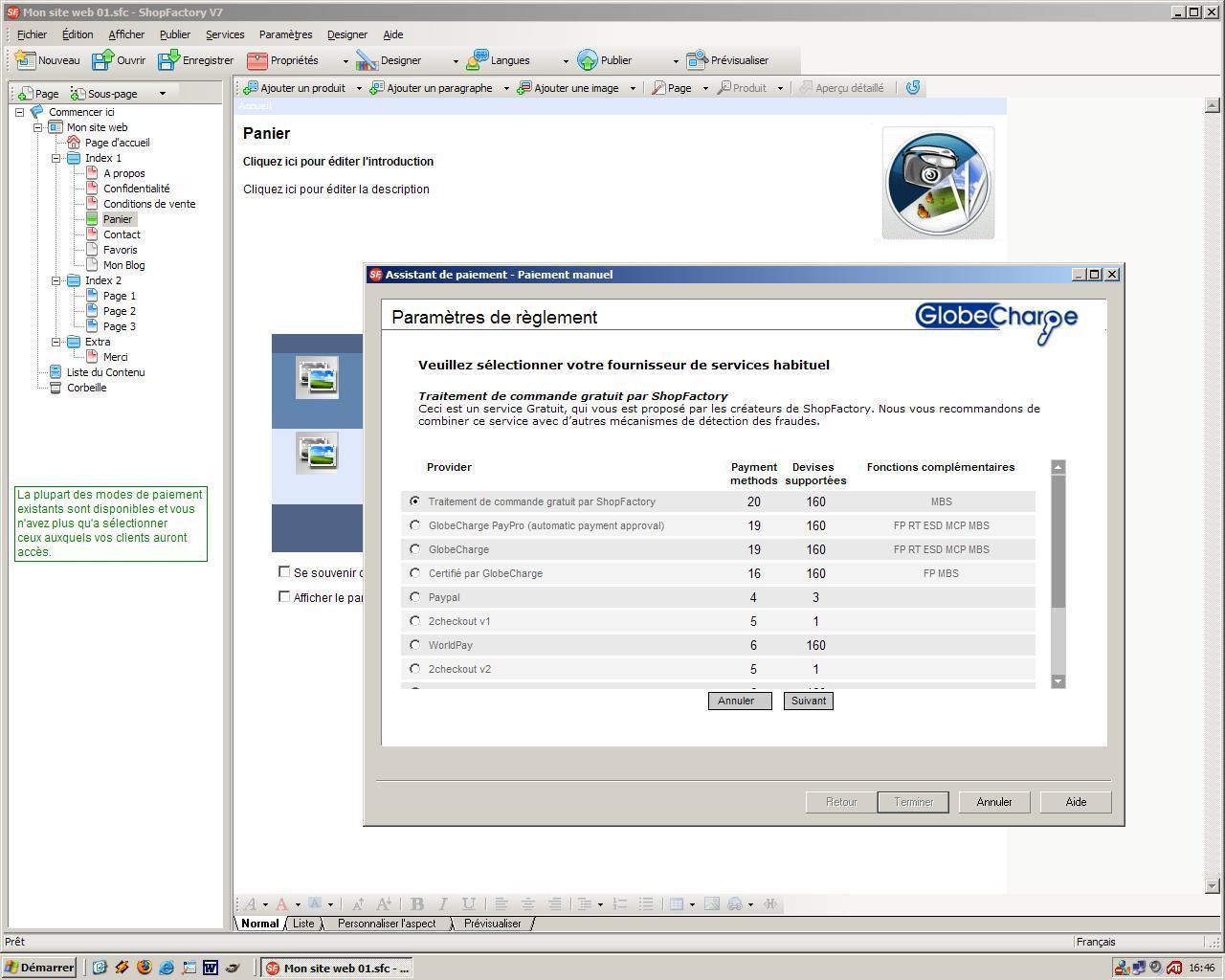Open the Services menu
Image resolution: width=1225 pixels, height=980 pixels.
225,34
